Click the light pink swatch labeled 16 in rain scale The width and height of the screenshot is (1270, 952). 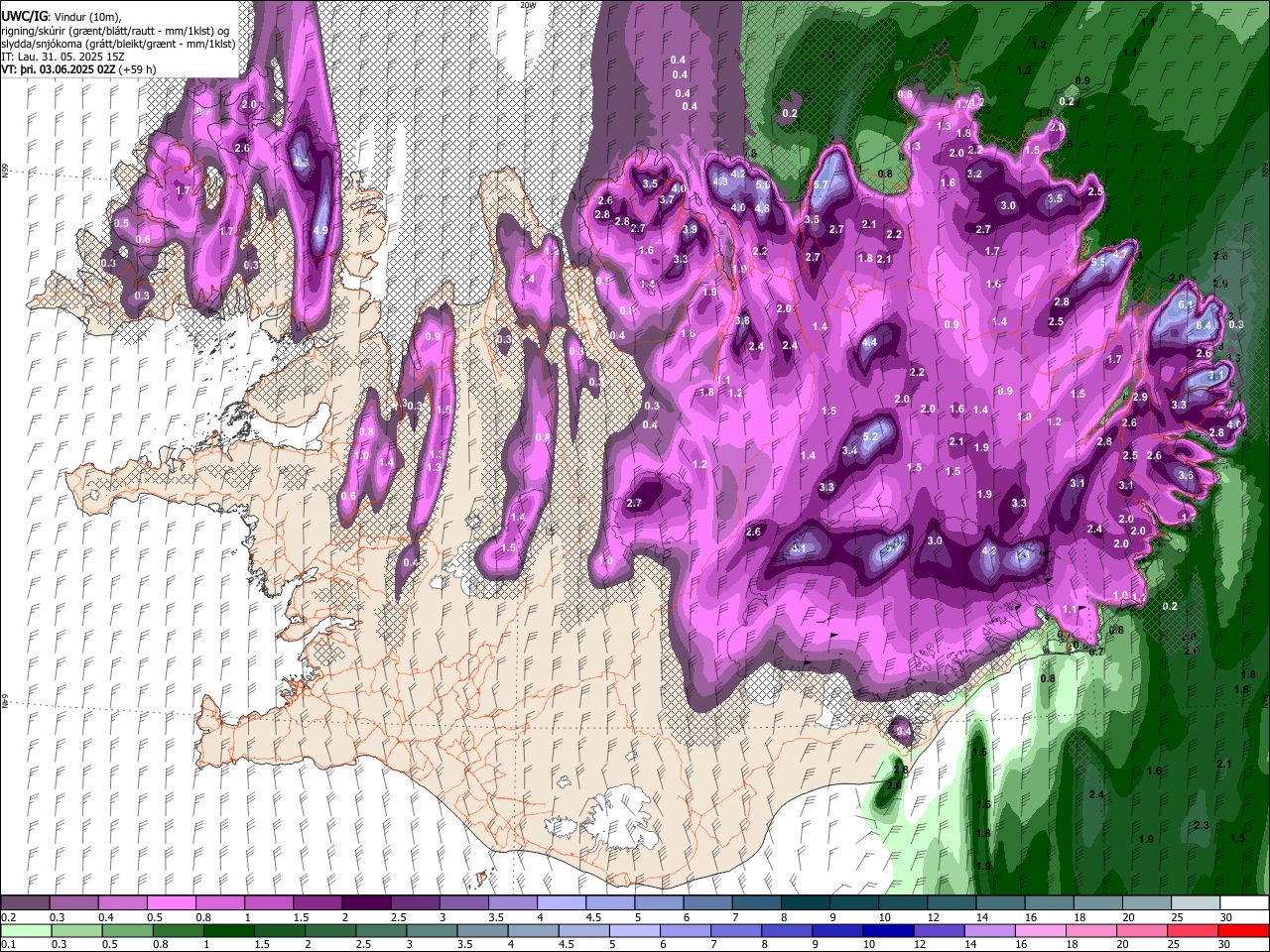coord(1041,930)
